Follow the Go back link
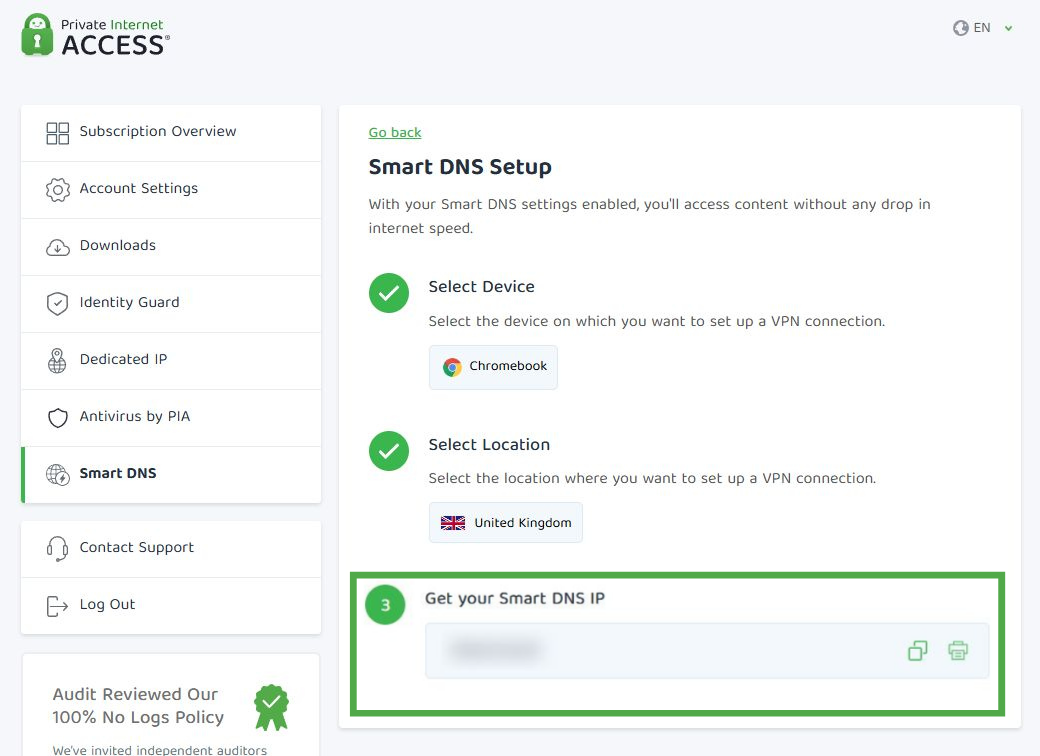Image resolution: width=1040 pixels, height=756 pixels. click(x=395, y=133)
